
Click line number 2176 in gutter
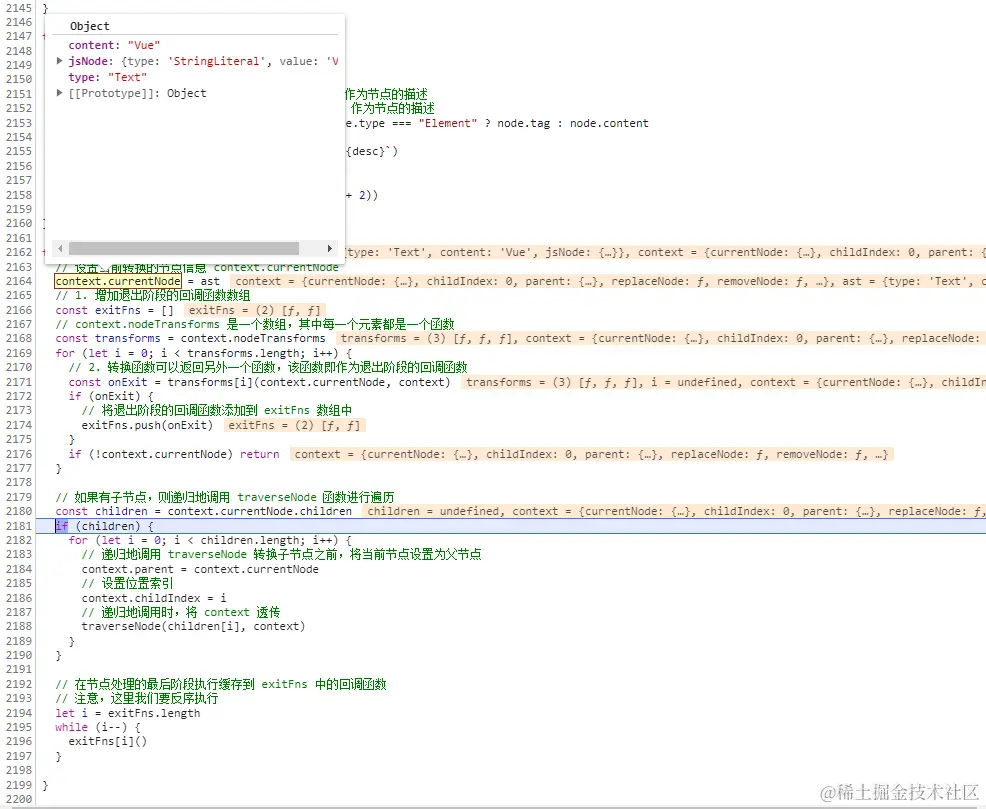(19, 454)
